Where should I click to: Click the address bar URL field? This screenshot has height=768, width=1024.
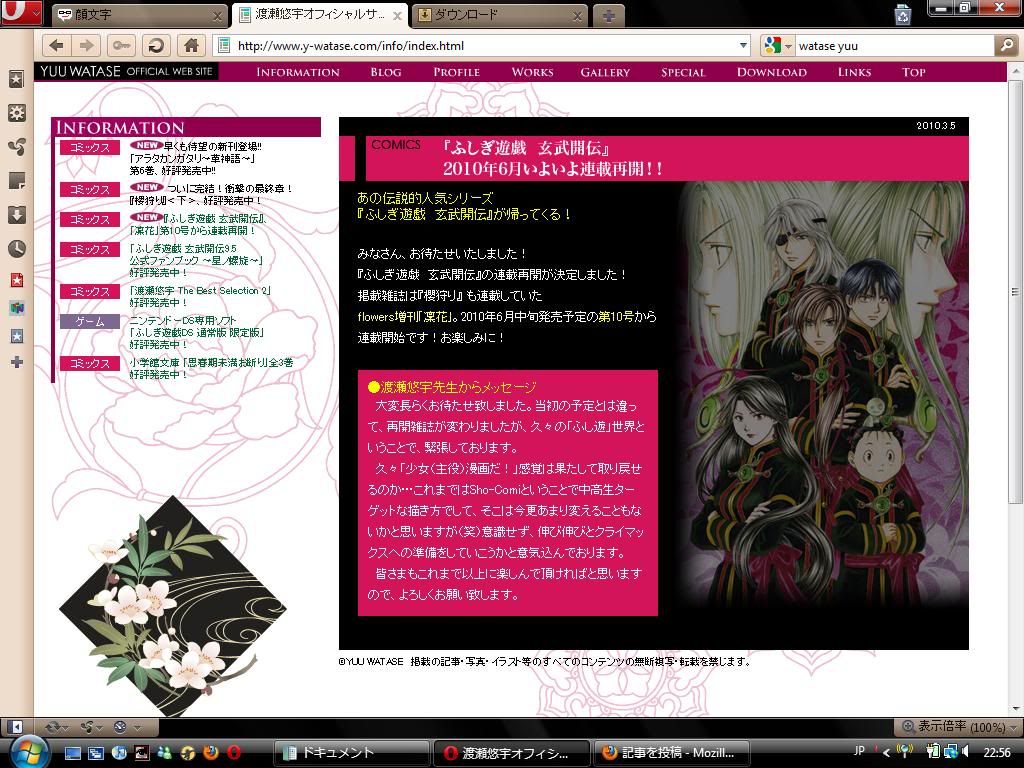pyautogui.click(x=483, y=45)
